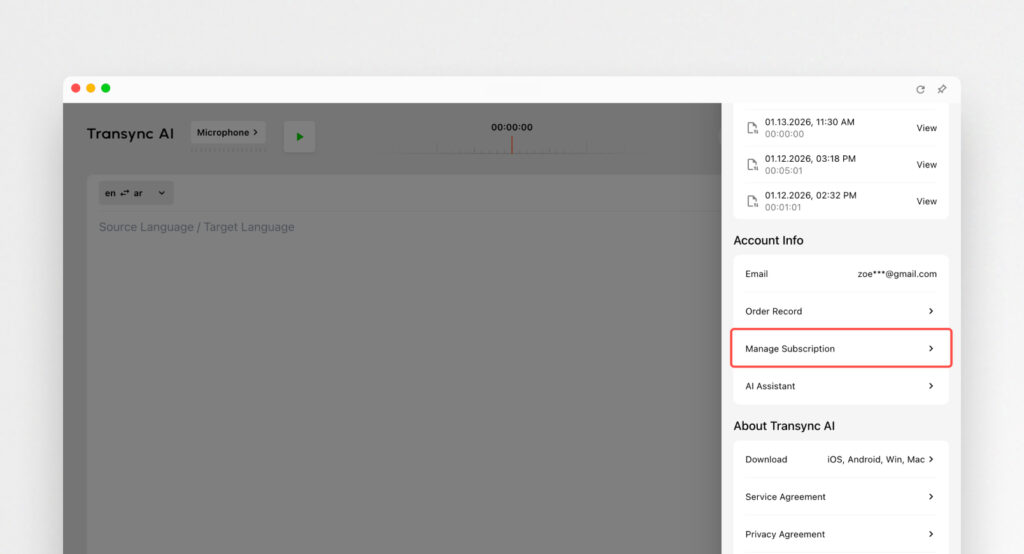Click the Transync AI logo
1024x554 pixels.
(130, 134)
